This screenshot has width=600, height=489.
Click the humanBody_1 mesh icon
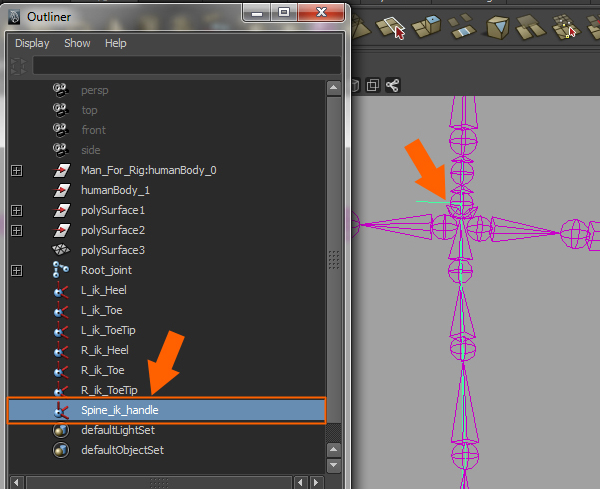tap(61, 190)
